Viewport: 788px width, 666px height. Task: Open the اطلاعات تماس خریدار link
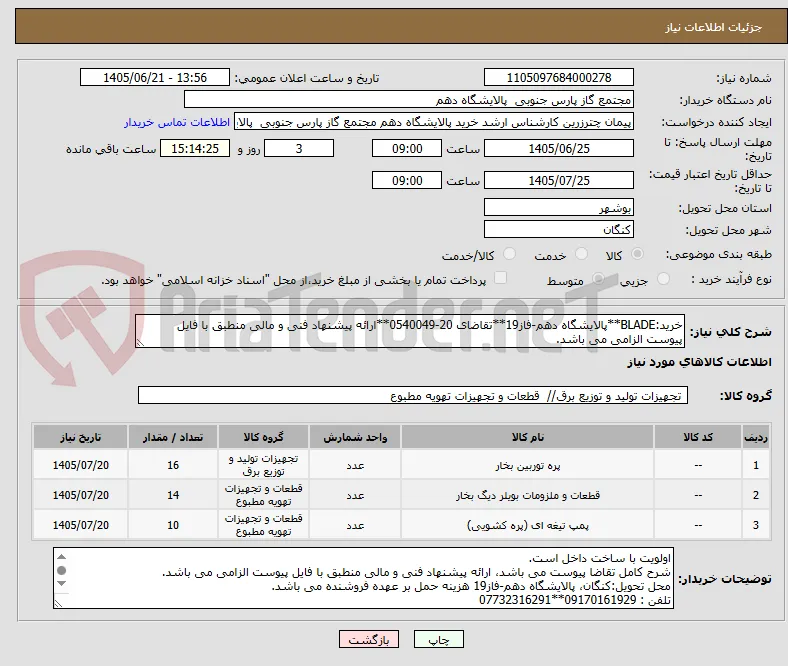[x=177, y=122]
